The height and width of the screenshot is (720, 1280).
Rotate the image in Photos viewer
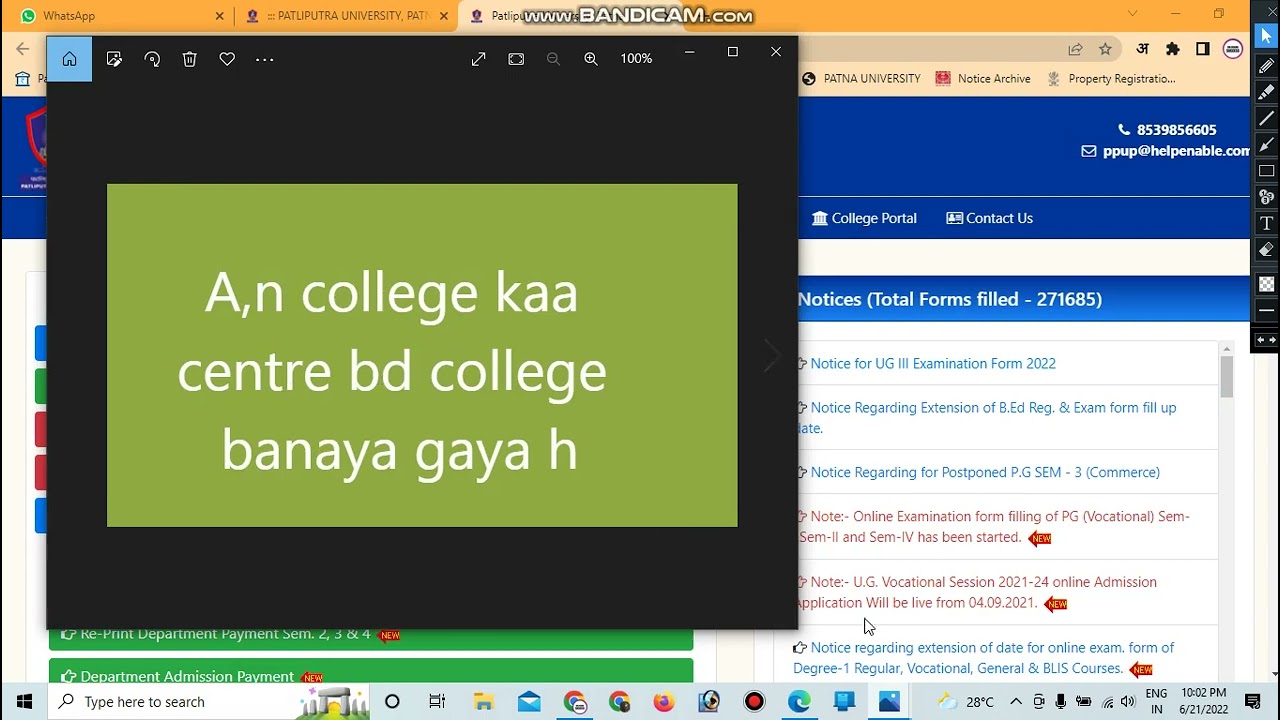[152, 59]
